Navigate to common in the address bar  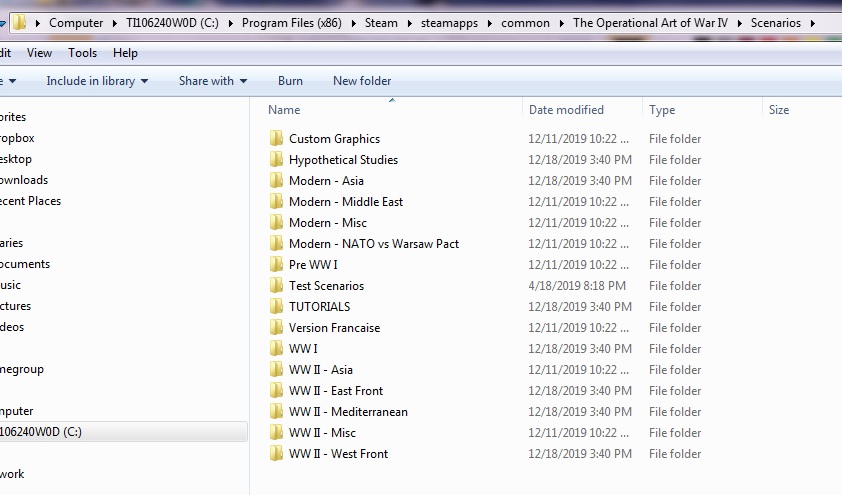click(x=525, y=23)
